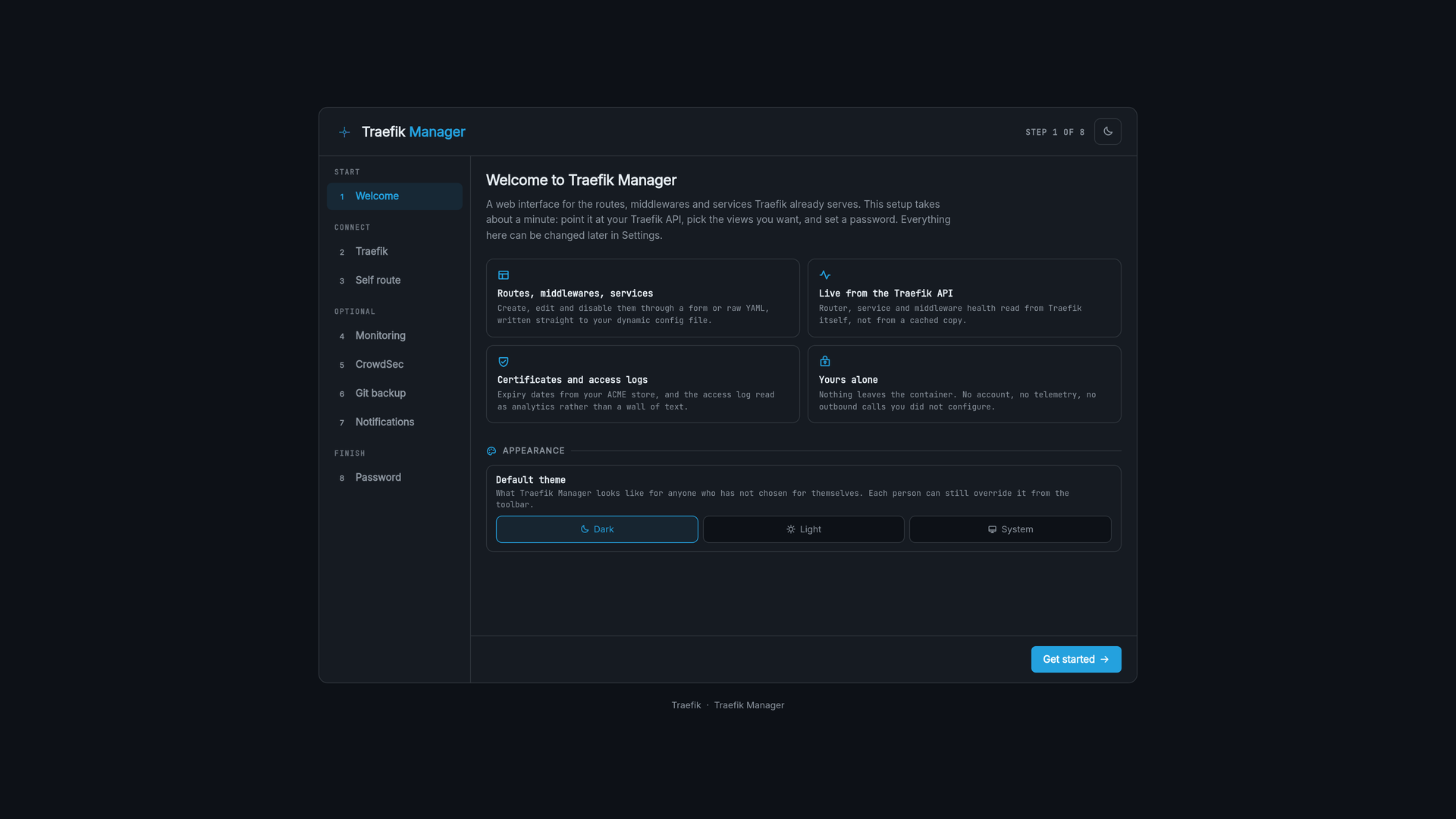
Task: Toggle the moon theme icon in header
Action: 1108,132
